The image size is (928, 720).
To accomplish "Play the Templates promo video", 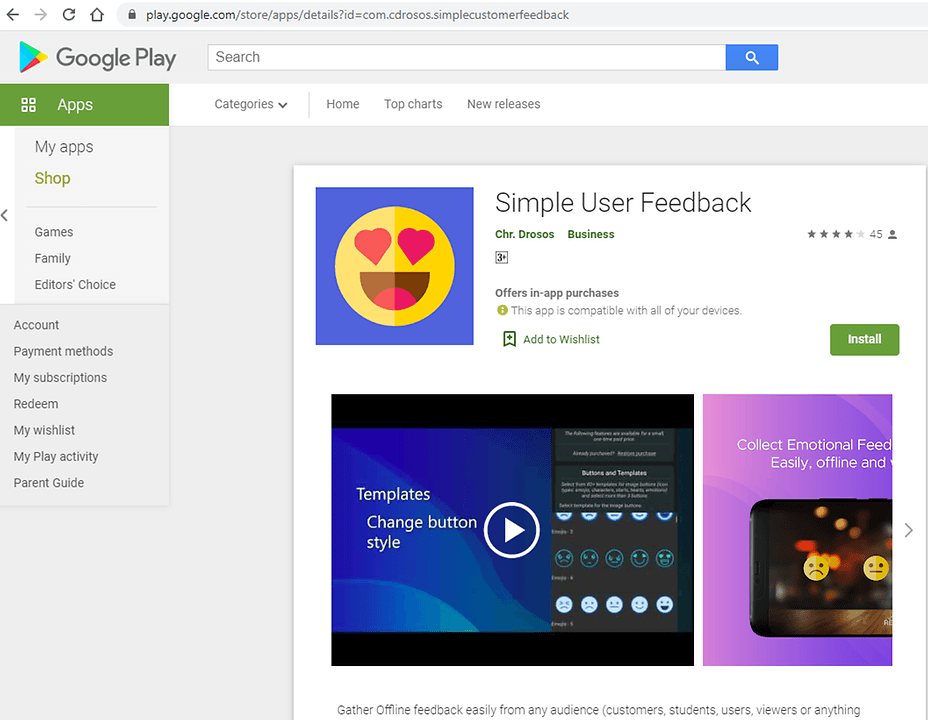I will point(511,530).
